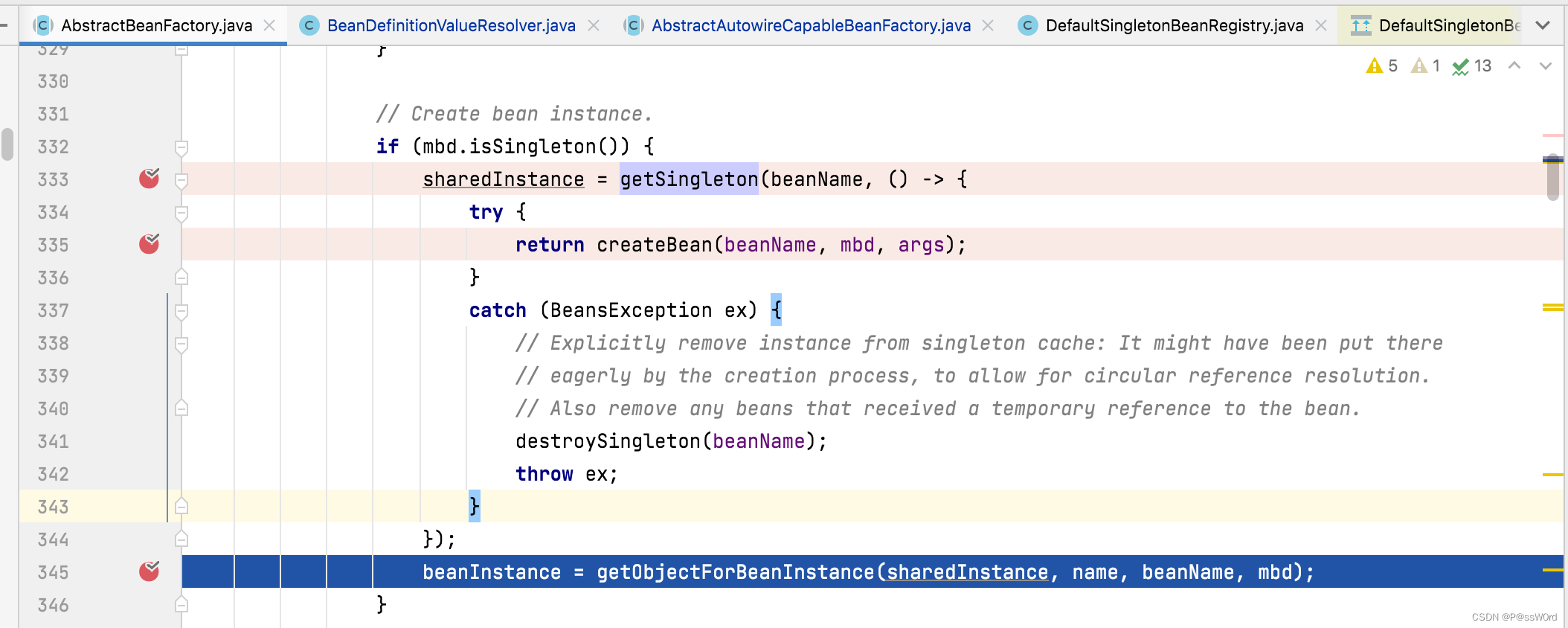Screen dimensions: 1568x628
Task: Click BeansException type in catch clause
Action: (x=631, y=310)
